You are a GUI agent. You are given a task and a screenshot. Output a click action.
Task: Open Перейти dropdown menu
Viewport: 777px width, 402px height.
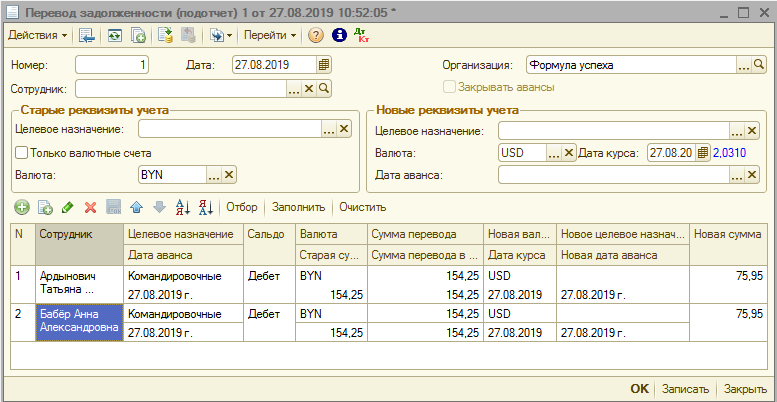point(270,35)
